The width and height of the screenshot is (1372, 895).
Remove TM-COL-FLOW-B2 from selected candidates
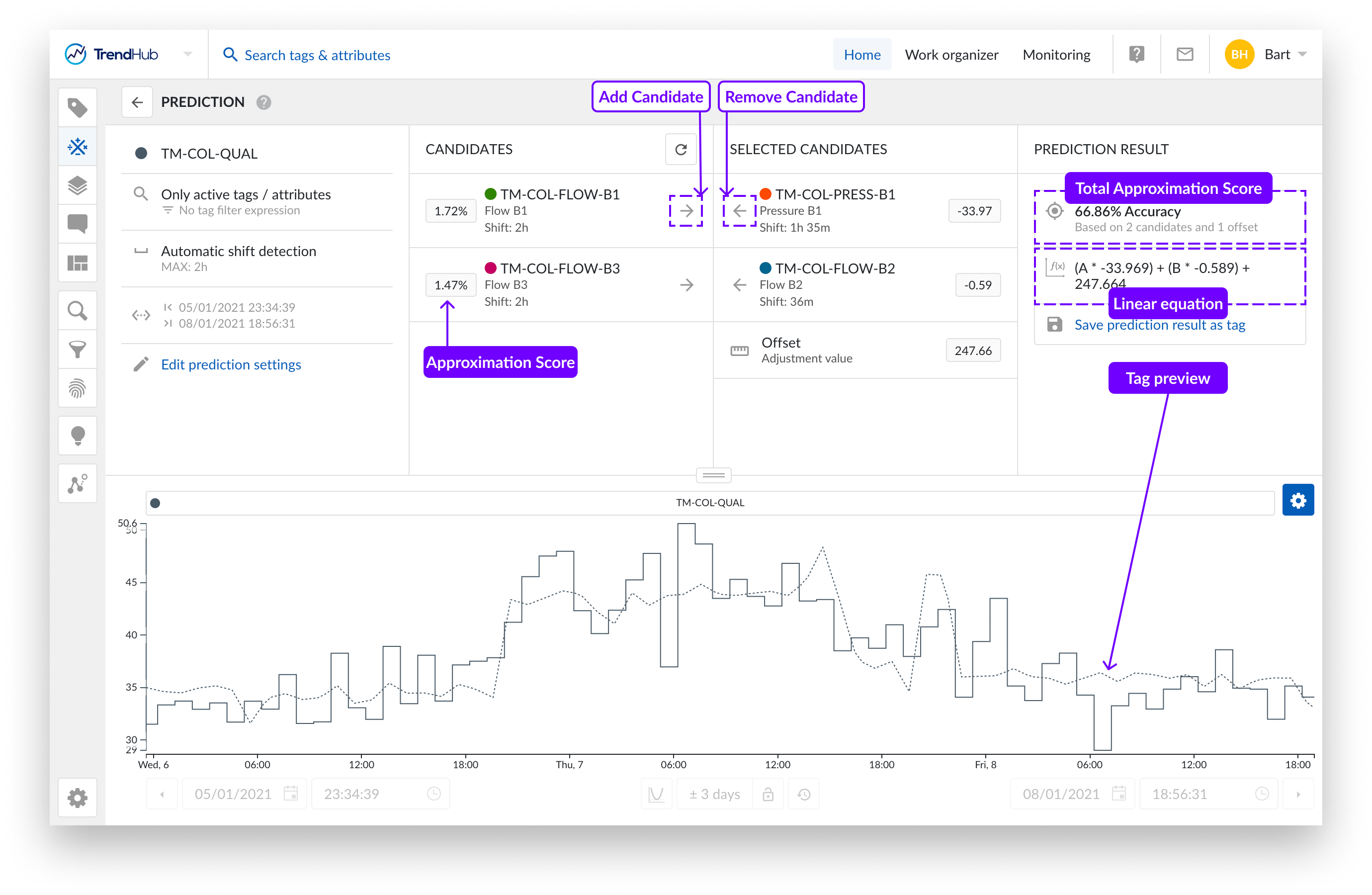click(x=739, y=285)
